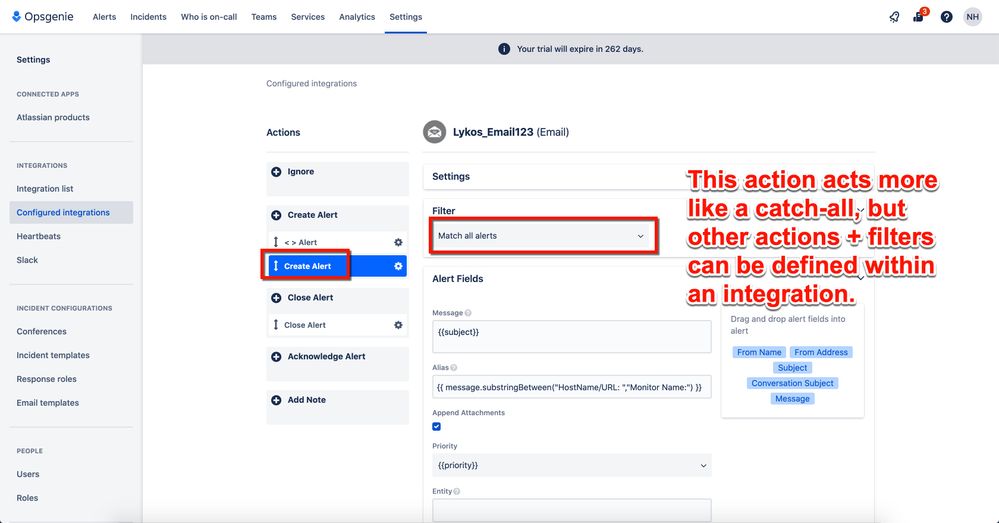Click the Alert Fields section header

pos(457,279)
